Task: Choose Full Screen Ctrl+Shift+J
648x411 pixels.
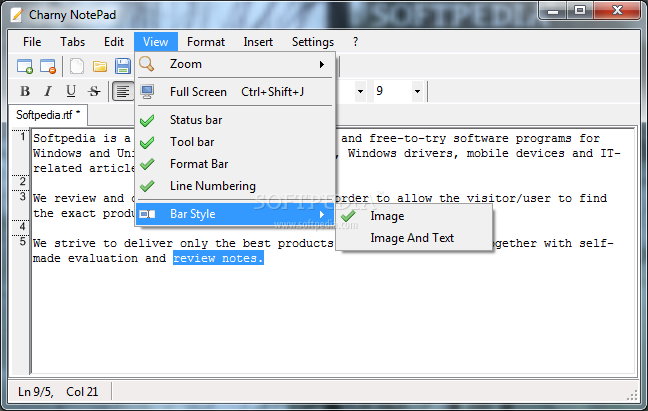Action: (235, 92)
